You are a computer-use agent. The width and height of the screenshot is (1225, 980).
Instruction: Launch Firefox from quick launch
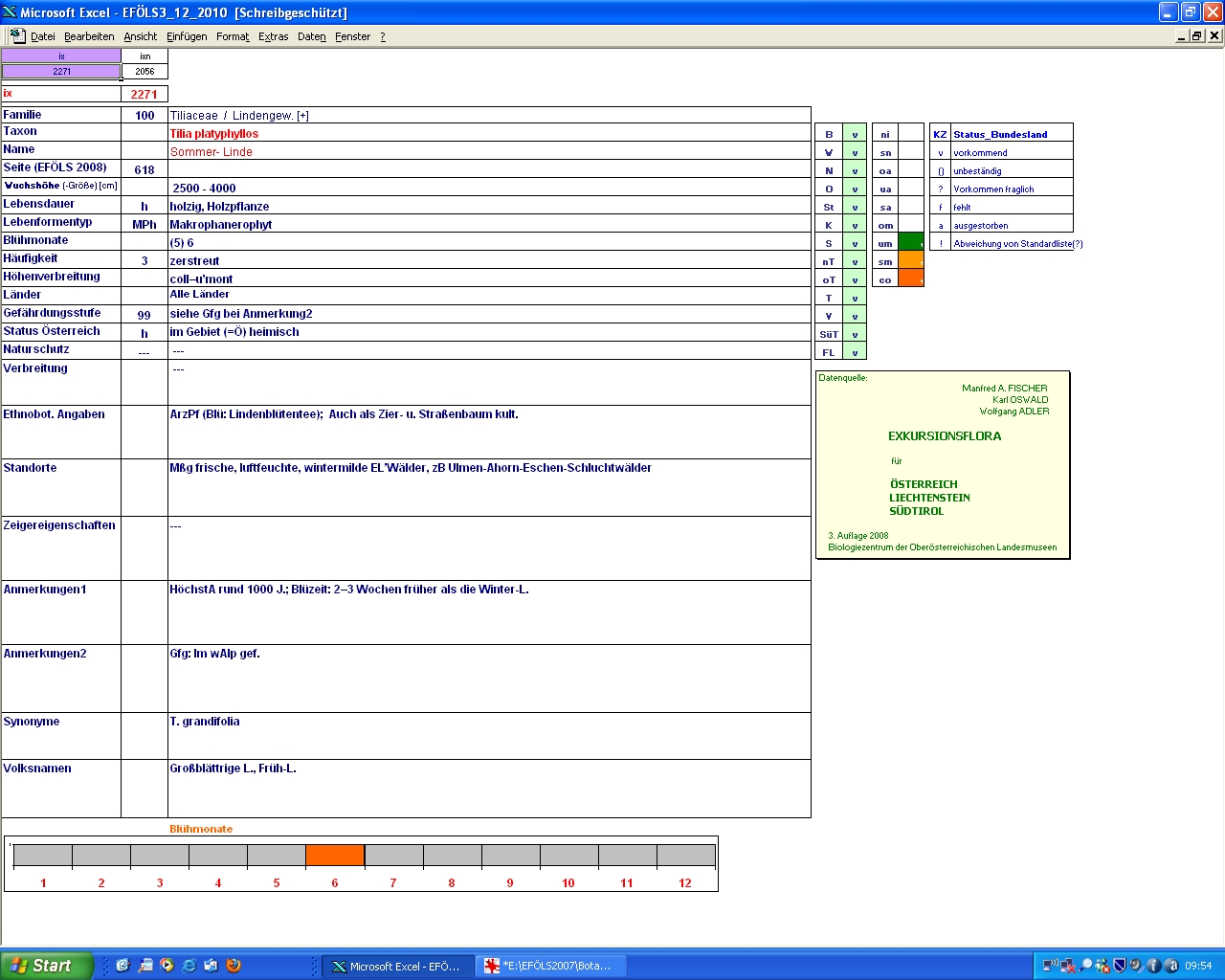pos(233,966)
